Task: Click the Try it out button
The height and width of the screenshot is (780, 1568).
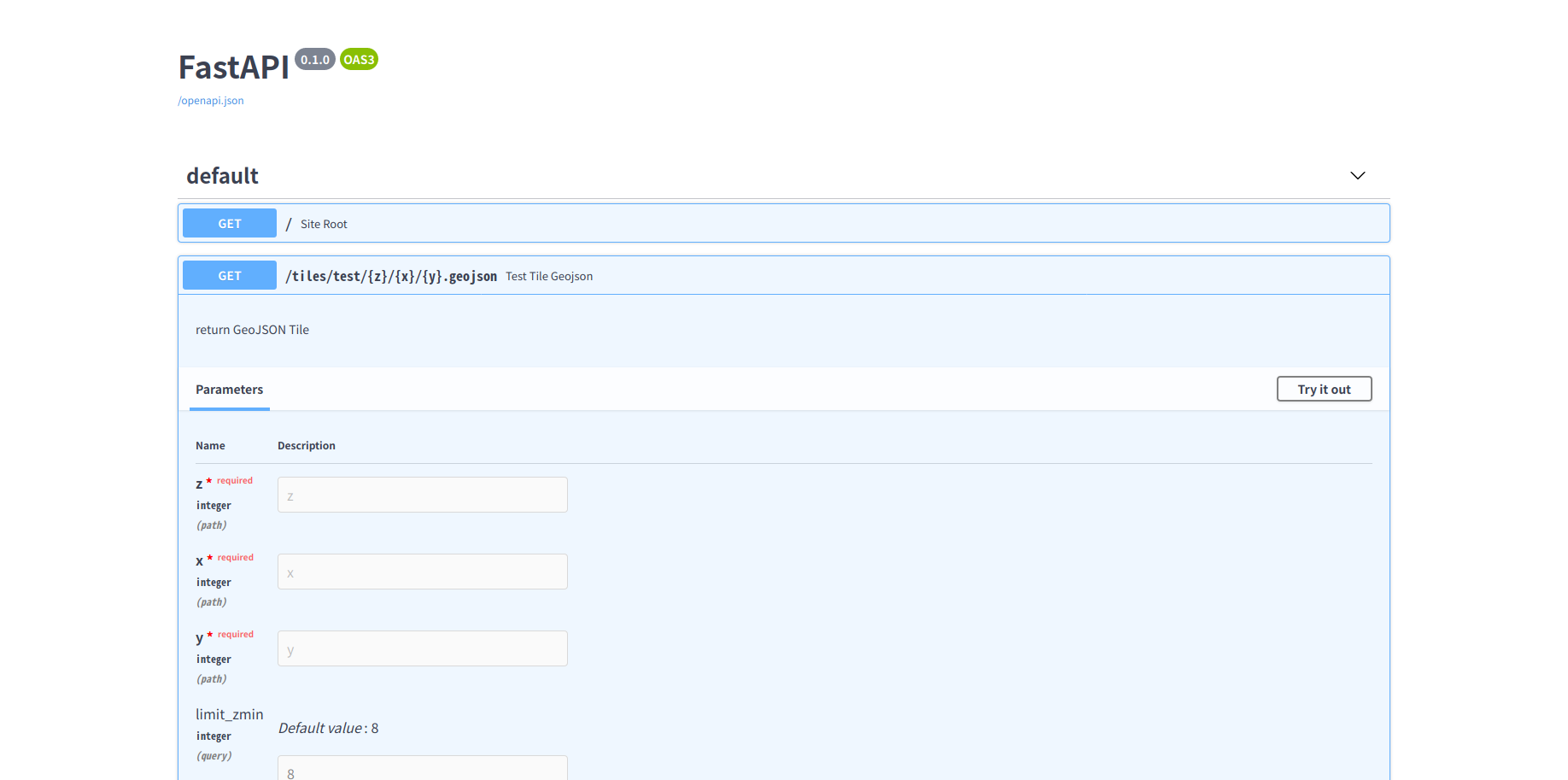Action: [1324, 389]
